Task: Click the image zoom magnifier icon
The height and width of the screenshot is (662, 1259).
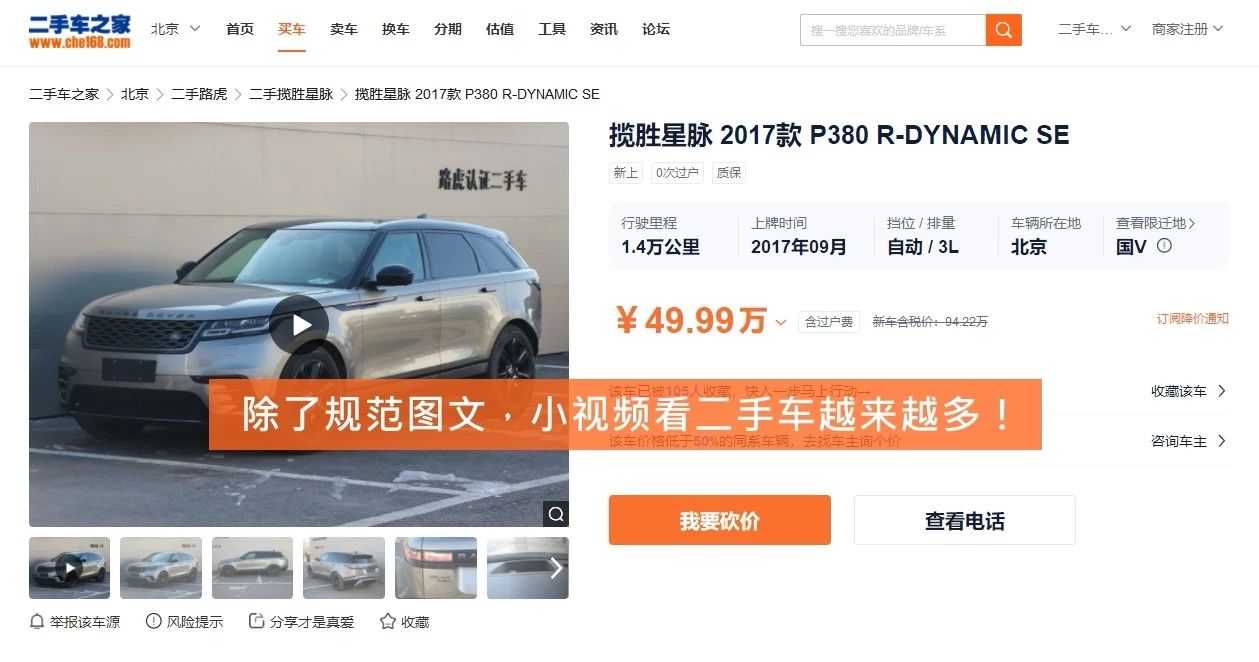Action: tap(556, 514)
